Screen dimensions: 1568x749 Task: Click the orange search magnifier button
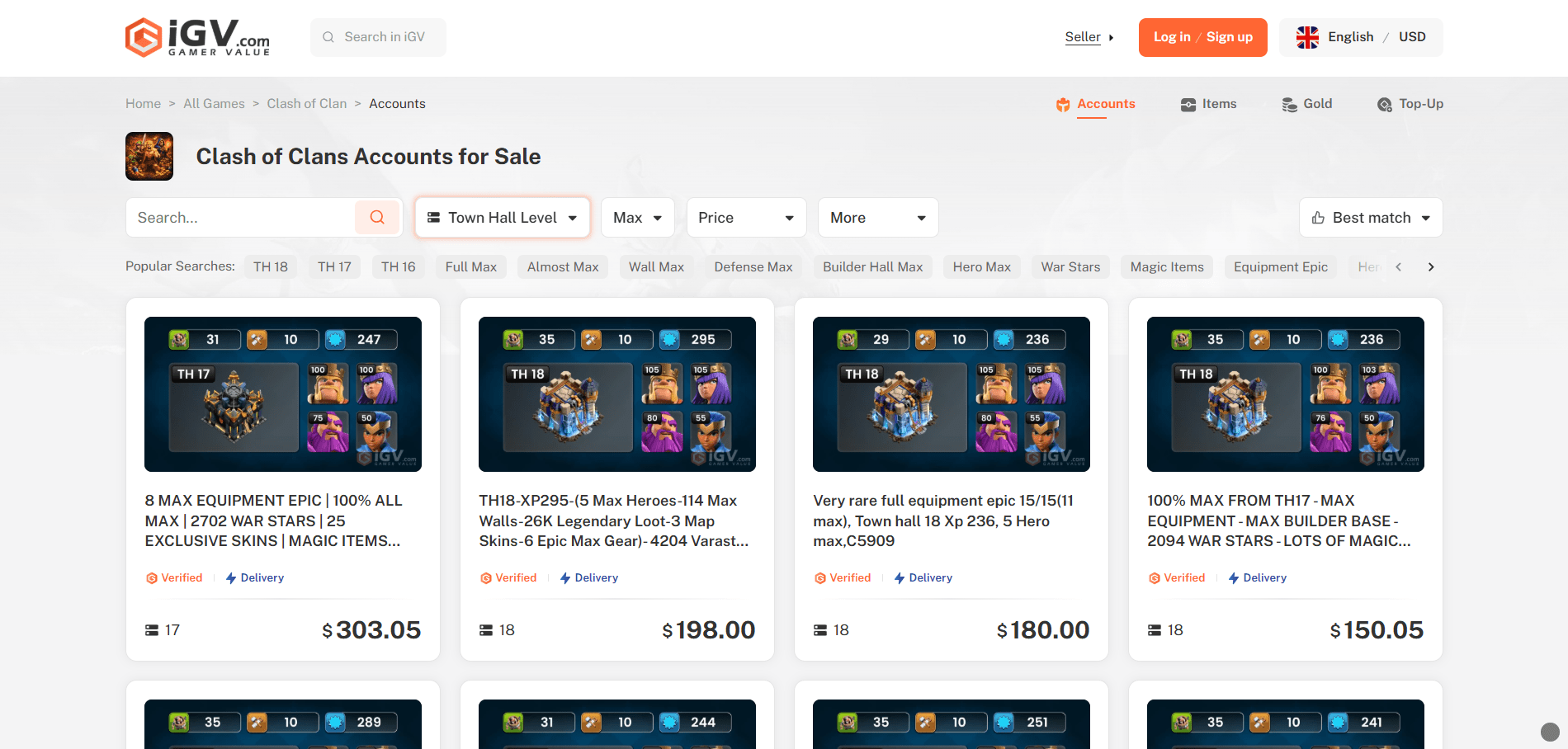[377, 218]
